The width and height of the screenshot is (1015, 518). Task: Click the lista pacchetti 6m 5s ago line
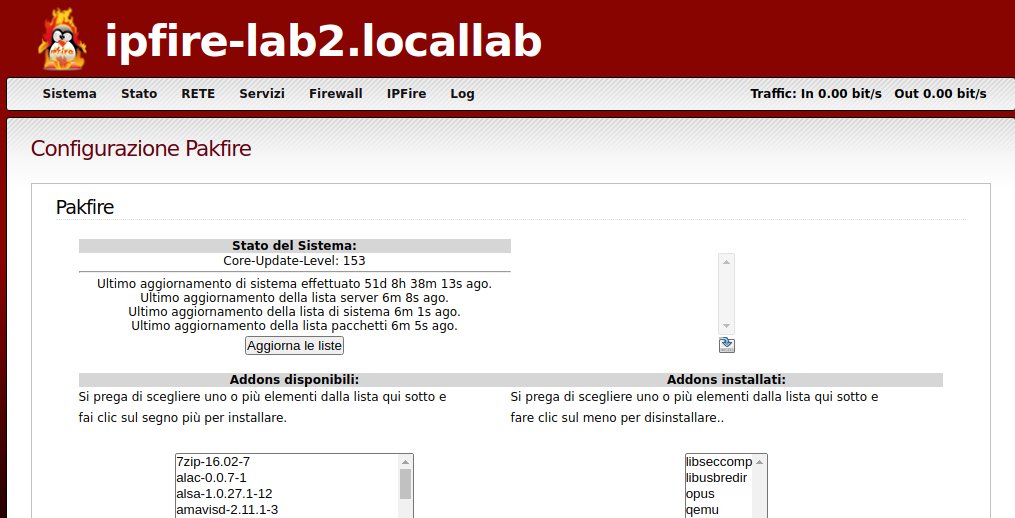point(295,326)
